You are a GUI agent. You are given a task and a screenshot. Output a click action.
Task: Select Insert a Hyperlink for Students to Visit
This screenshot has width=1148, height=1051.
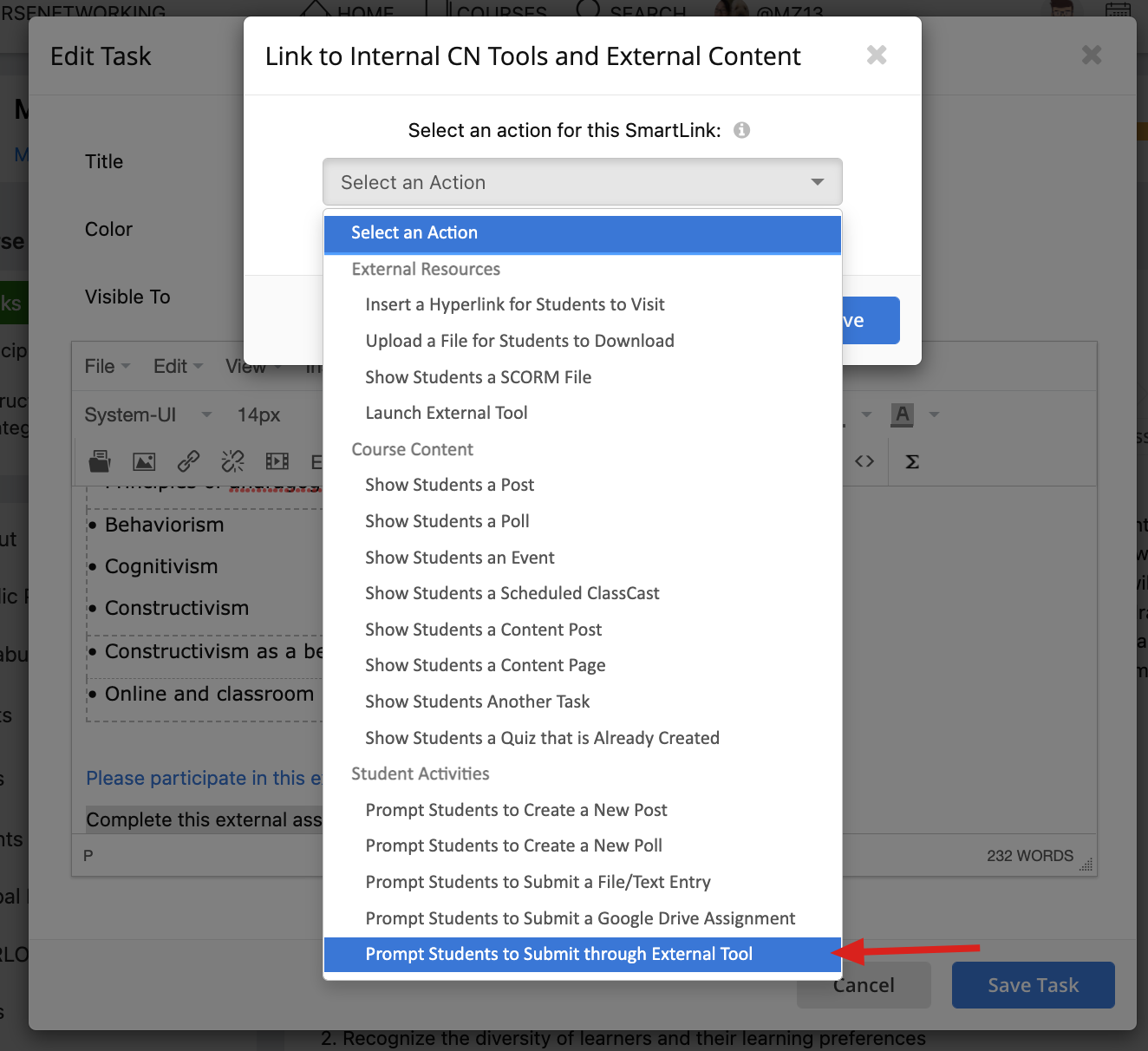[x=515, y=304]
